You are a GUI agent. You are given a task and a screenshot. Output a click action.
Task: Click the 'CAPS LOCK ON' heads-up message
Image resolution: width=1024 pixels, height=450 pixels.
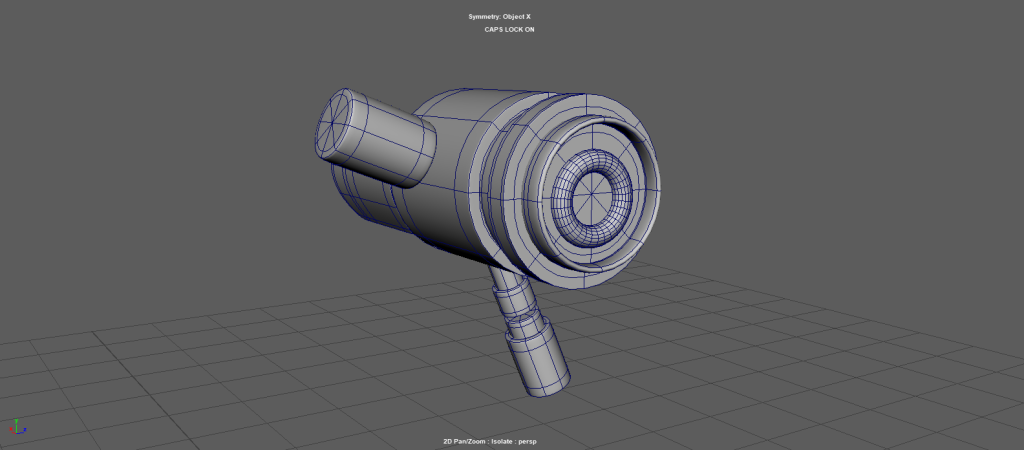pyautogui.click(x=509, y=29)
